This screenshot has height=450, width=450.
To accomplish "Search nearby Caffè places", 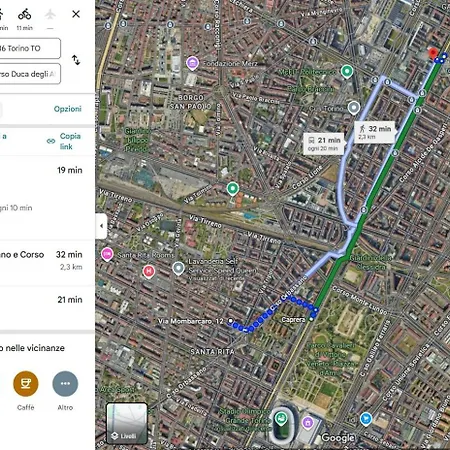I will tap(26, 384).
